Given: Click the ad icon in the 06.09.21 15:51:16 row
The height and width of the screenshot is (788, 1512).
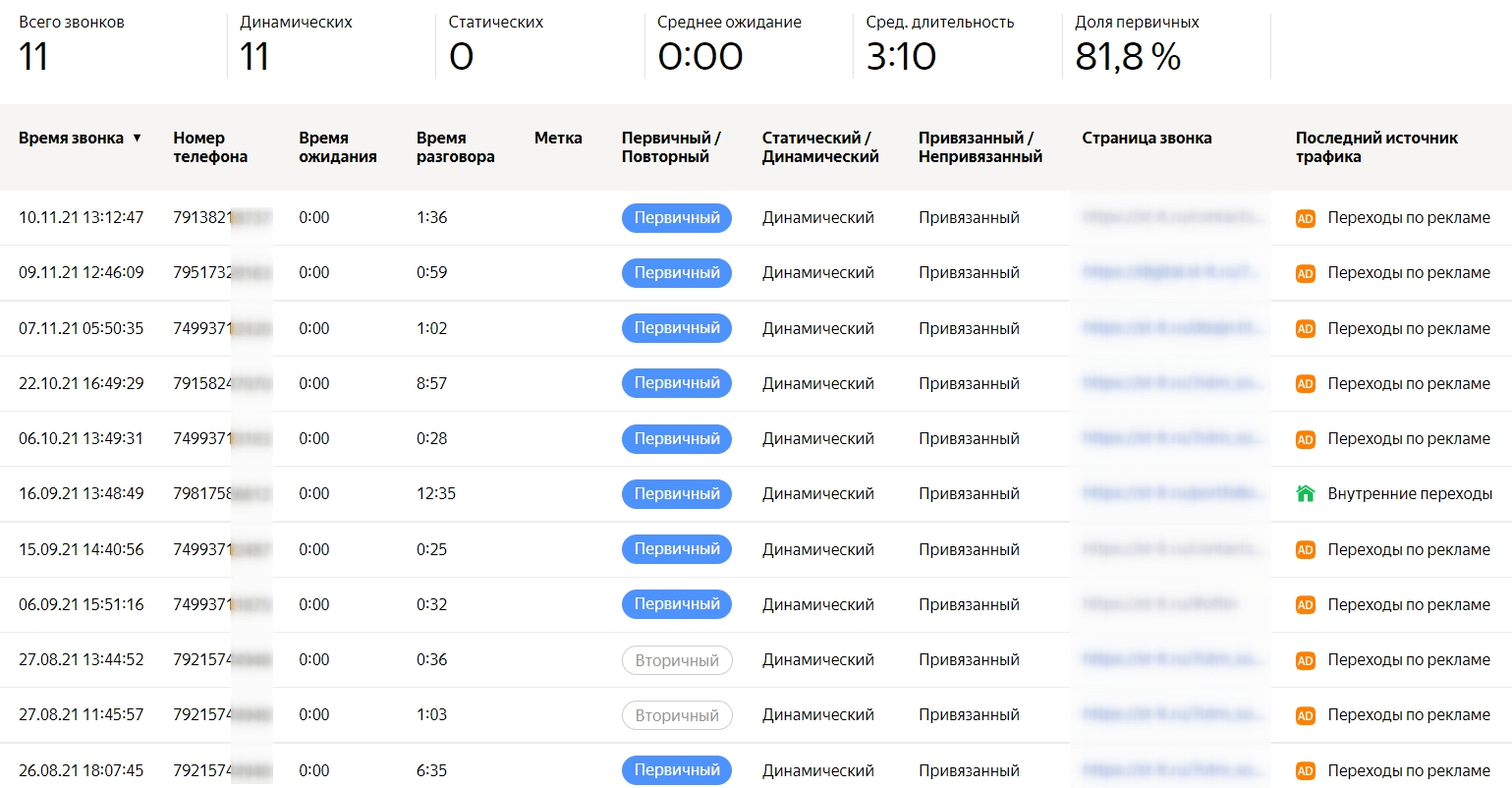Looking at the screenshot, I should 1306,605.
